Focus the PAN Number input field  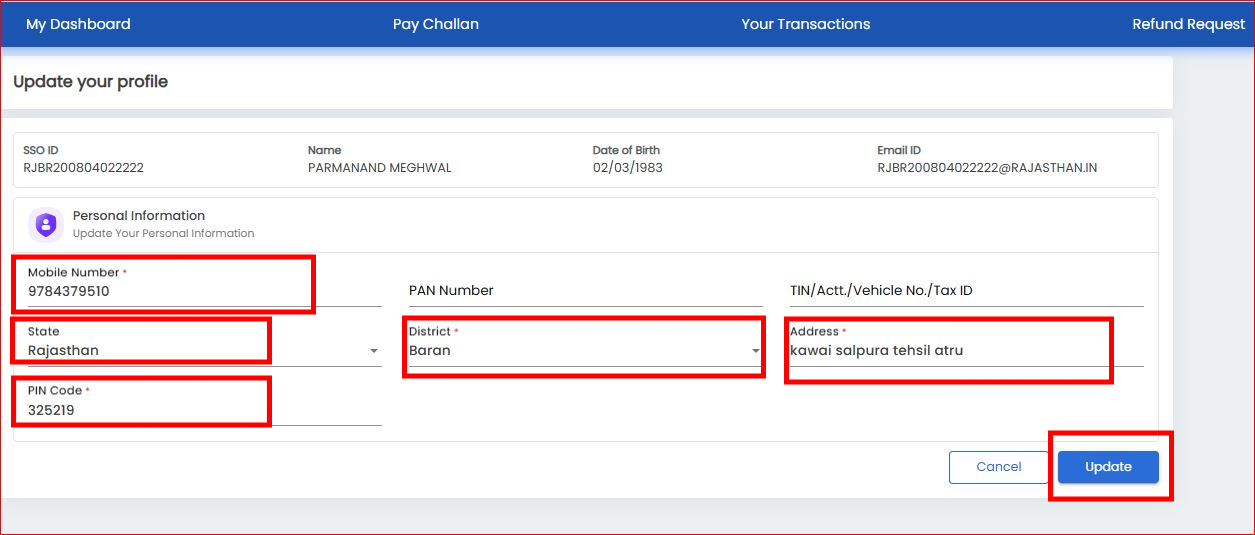pos(586,290)
